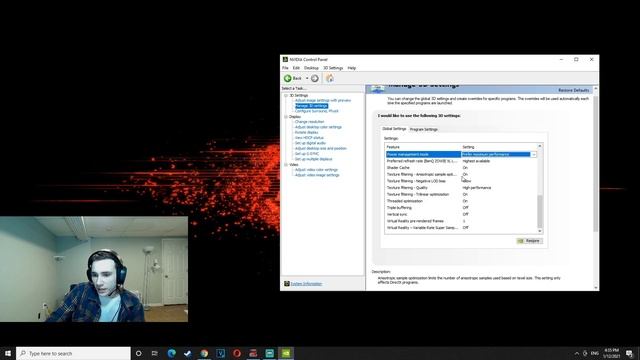Select the Threaded optimization row
This screenshot has height=360, width=640.
tap(461, 201)
